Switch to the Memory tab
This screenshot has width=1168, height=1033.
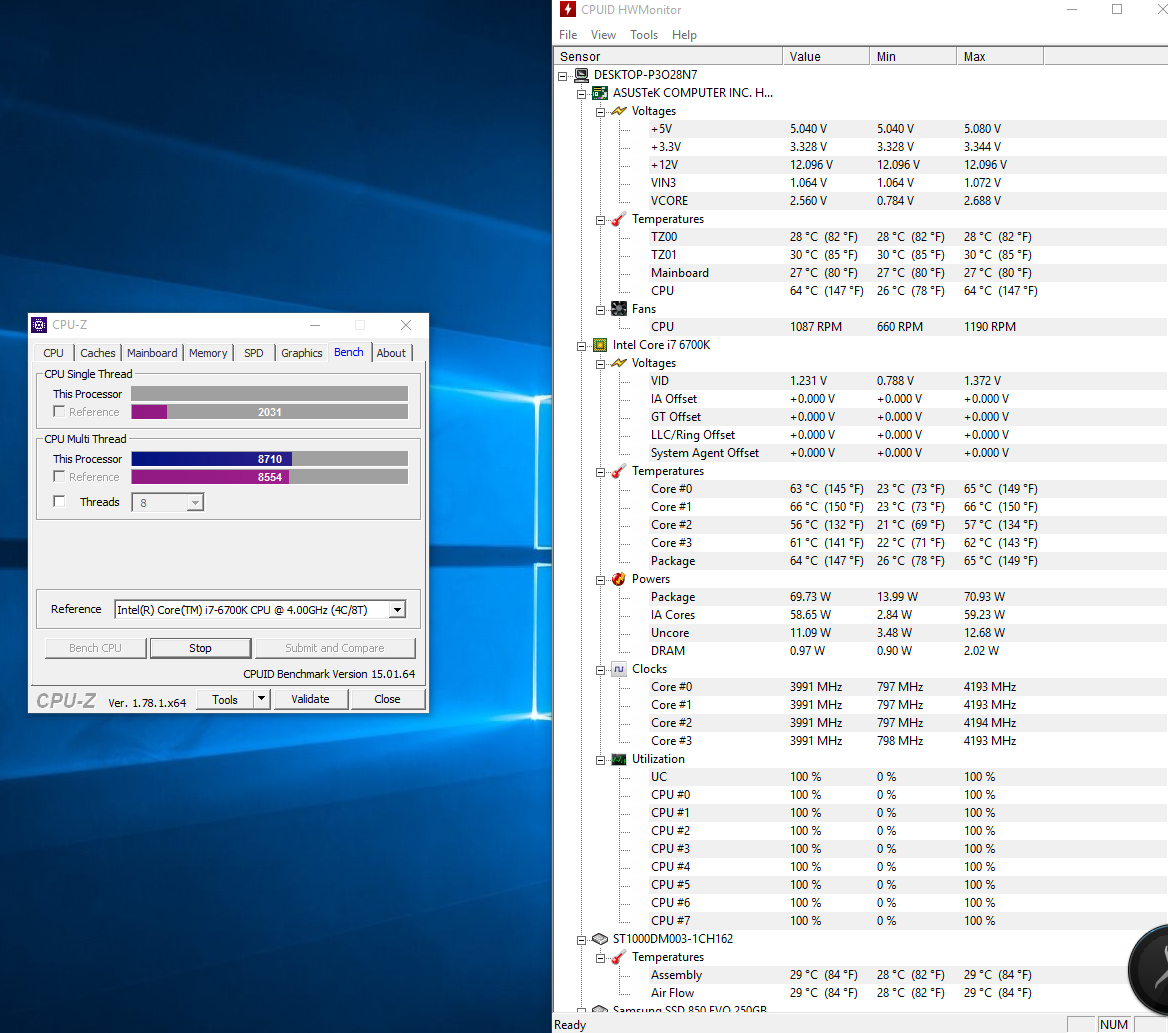[x=208, y=353]
